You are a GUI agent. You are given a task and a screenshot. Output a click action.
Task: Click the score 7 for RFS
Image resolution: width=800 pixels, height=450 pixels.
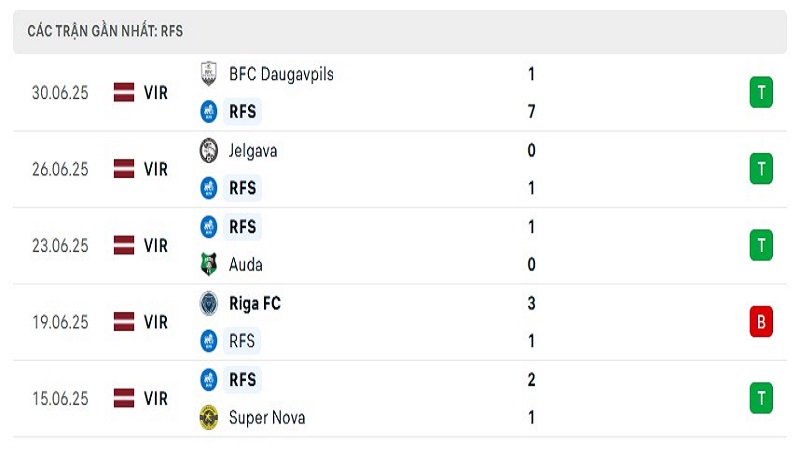coord(532,112)
